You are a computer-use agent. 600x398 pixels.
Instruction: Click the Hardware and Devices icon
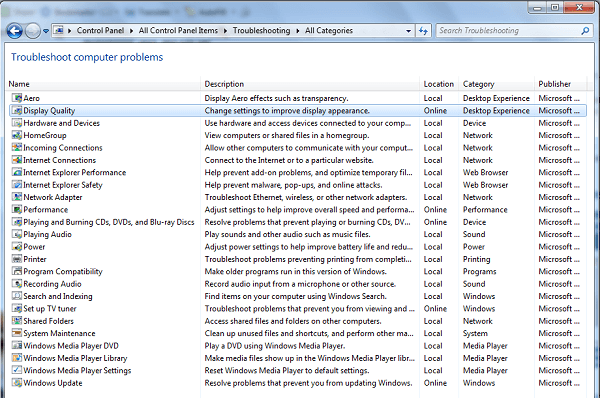click(x=17, y=123)
